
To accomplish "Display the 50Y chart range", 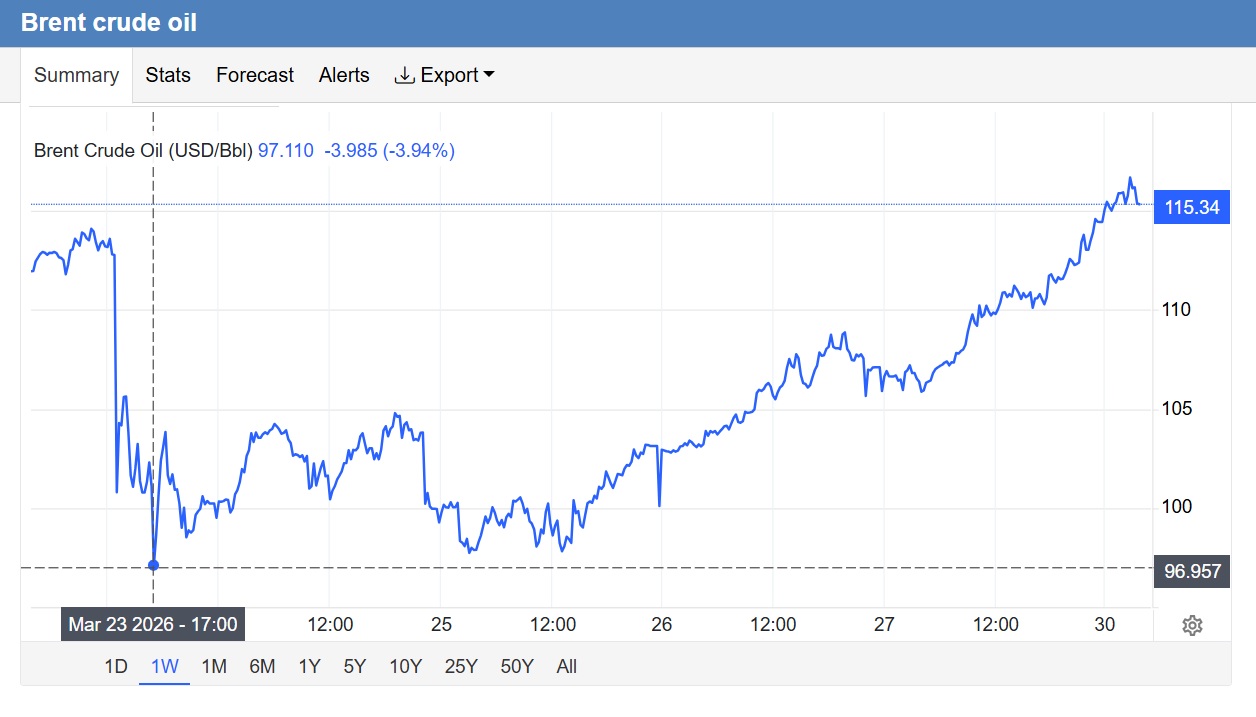I will click(x=516, y=666).
